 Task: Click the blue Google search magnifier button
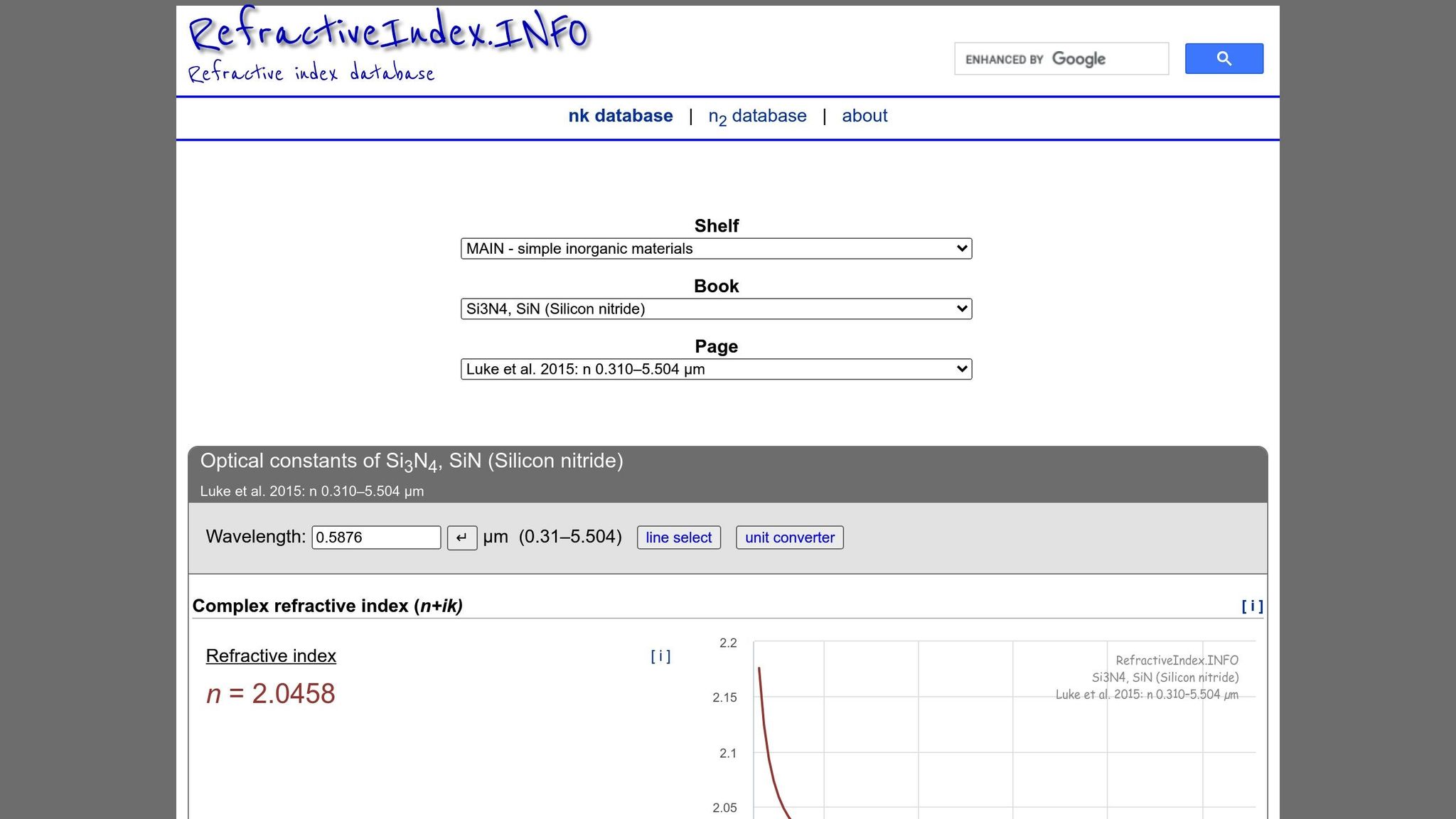tap(1224, 58)
